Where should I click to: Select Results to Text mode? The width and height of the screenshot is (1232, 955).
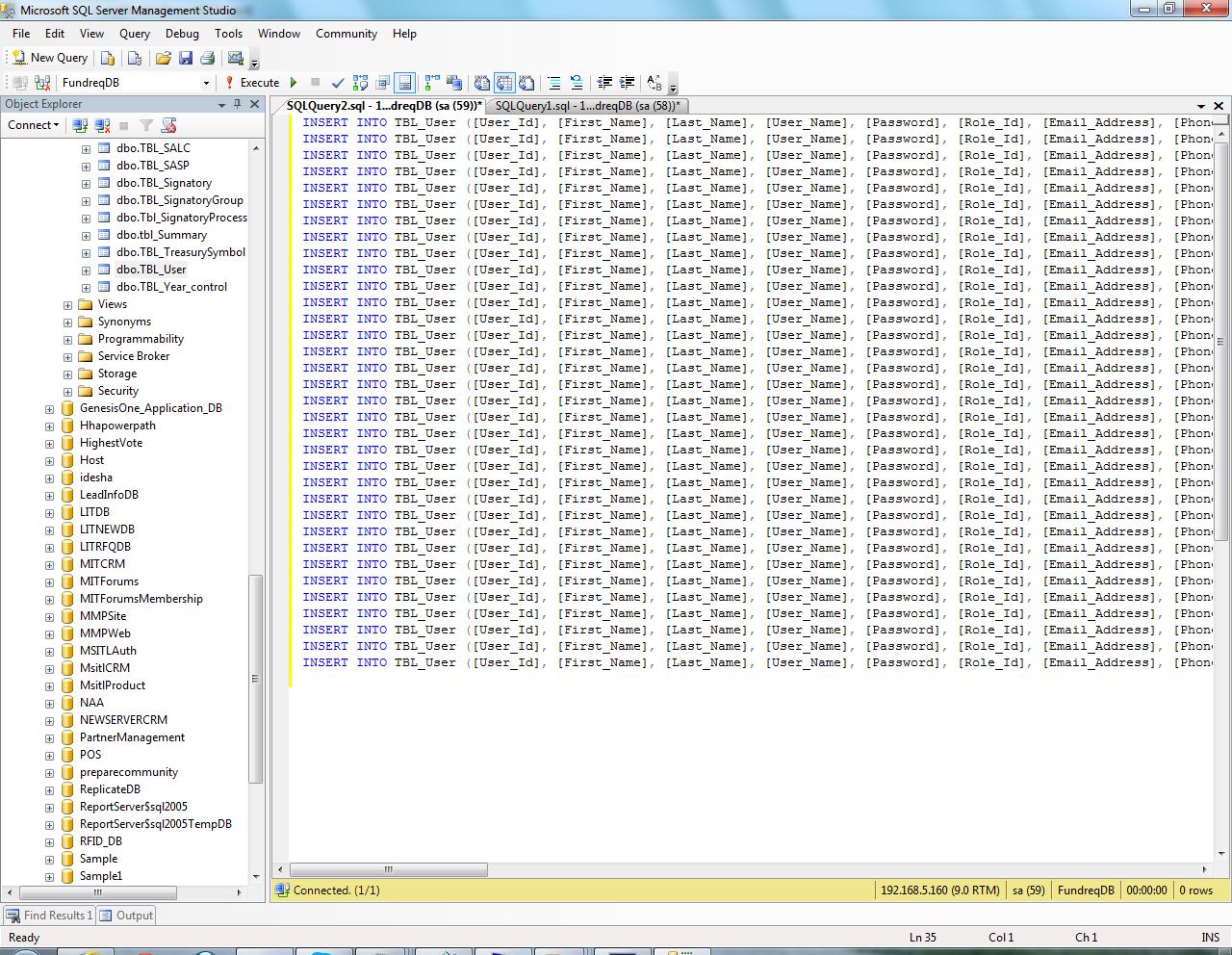(x=482, y=83)
